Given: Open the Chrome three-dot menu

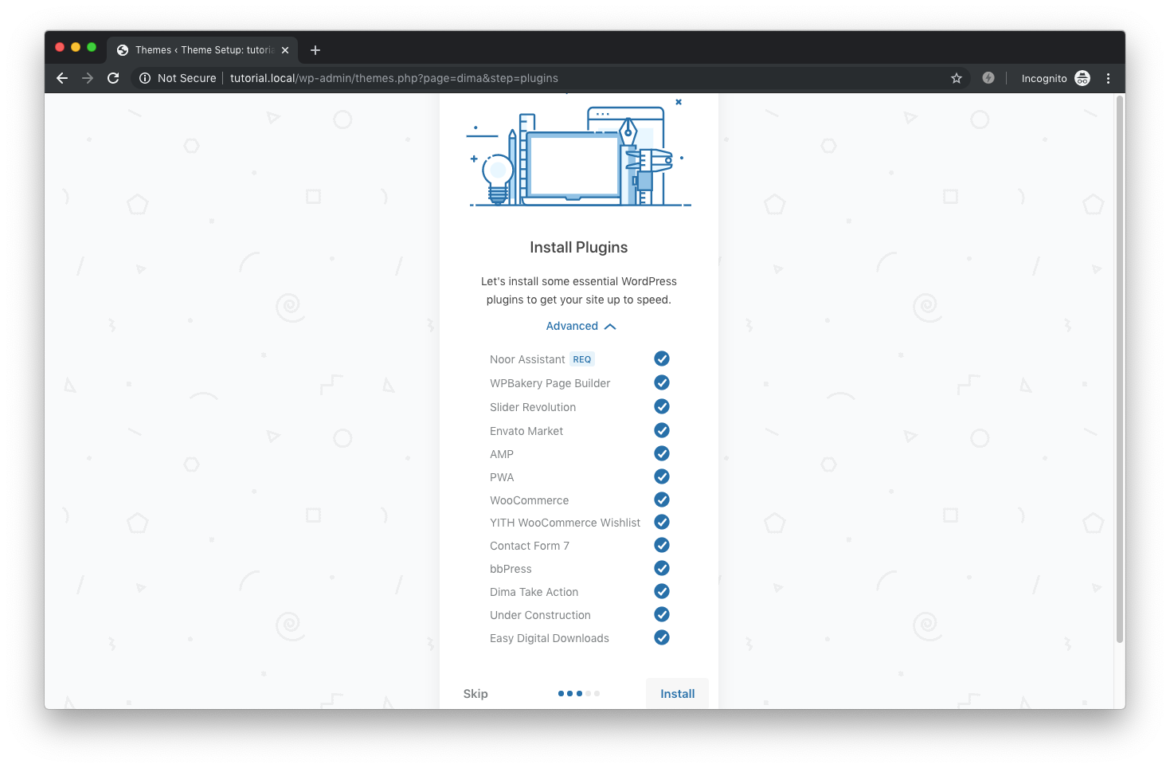Looking at the screenshot, I should (1108, 77).
